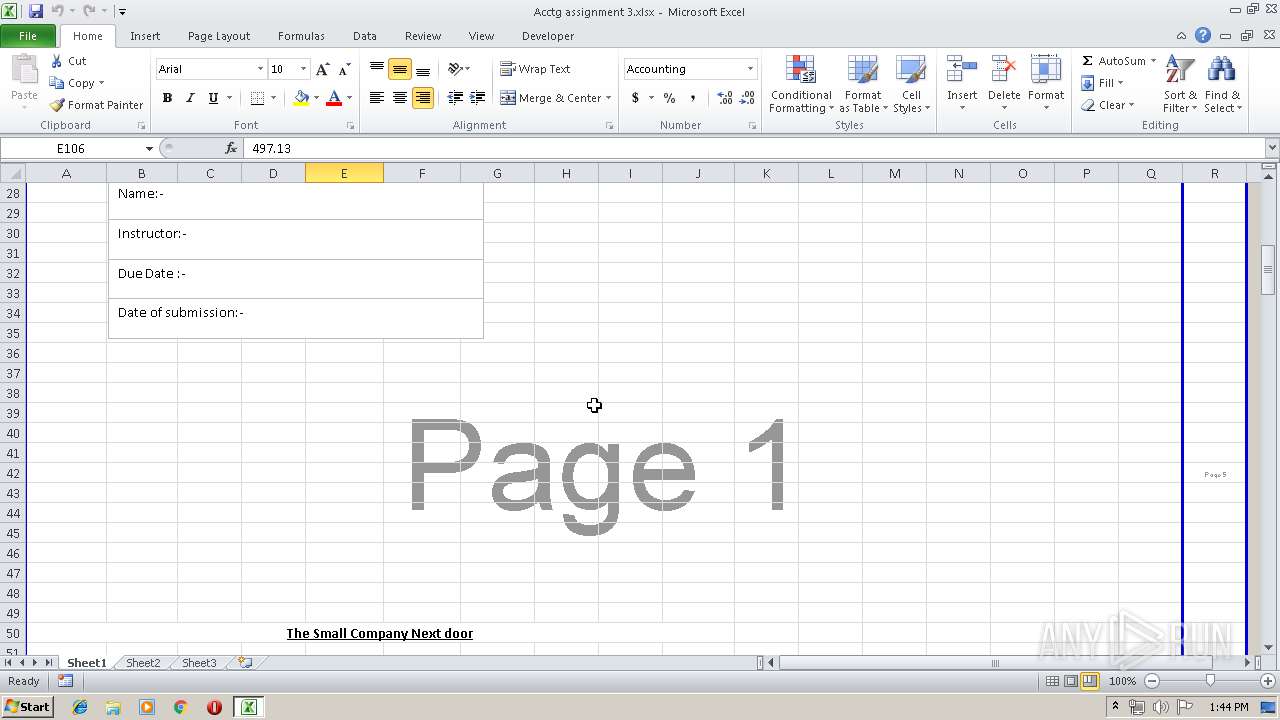Open the Borders button
This screenshot has width=1280, height=720.
pos(258,98)
